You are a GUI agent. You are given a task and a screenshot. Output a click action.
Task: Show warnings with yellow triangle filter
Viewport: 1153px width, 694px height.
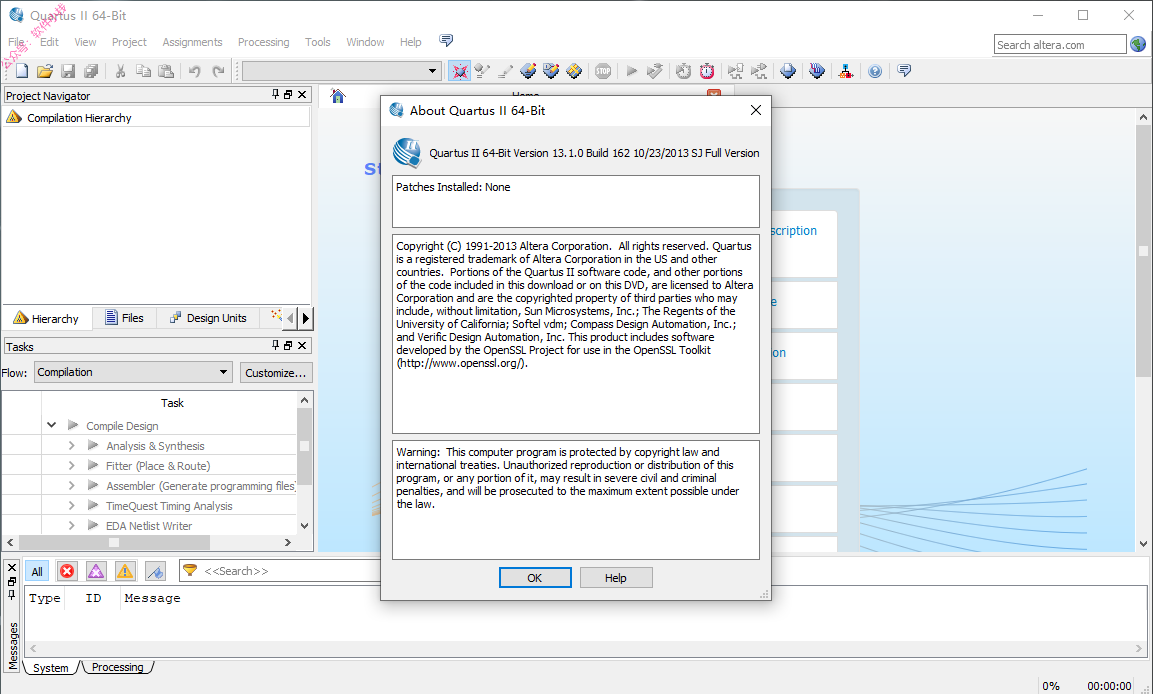pyautogui.click(x=125, y=571)
